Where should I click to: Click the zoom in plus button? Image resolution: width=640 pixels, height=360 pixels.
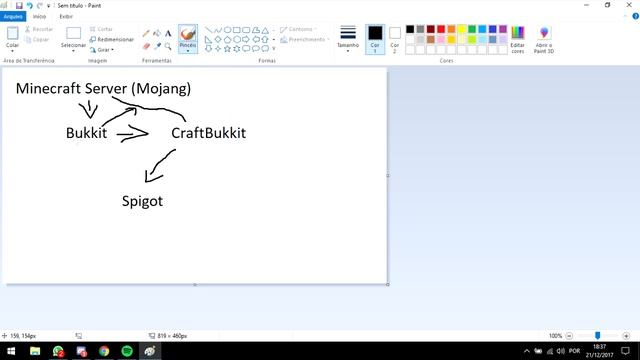(627, 336)
